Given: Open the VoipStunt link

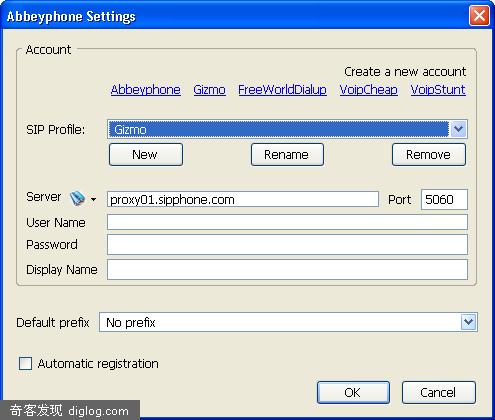Looking at the screenshot, I should [x=438, y=90].
